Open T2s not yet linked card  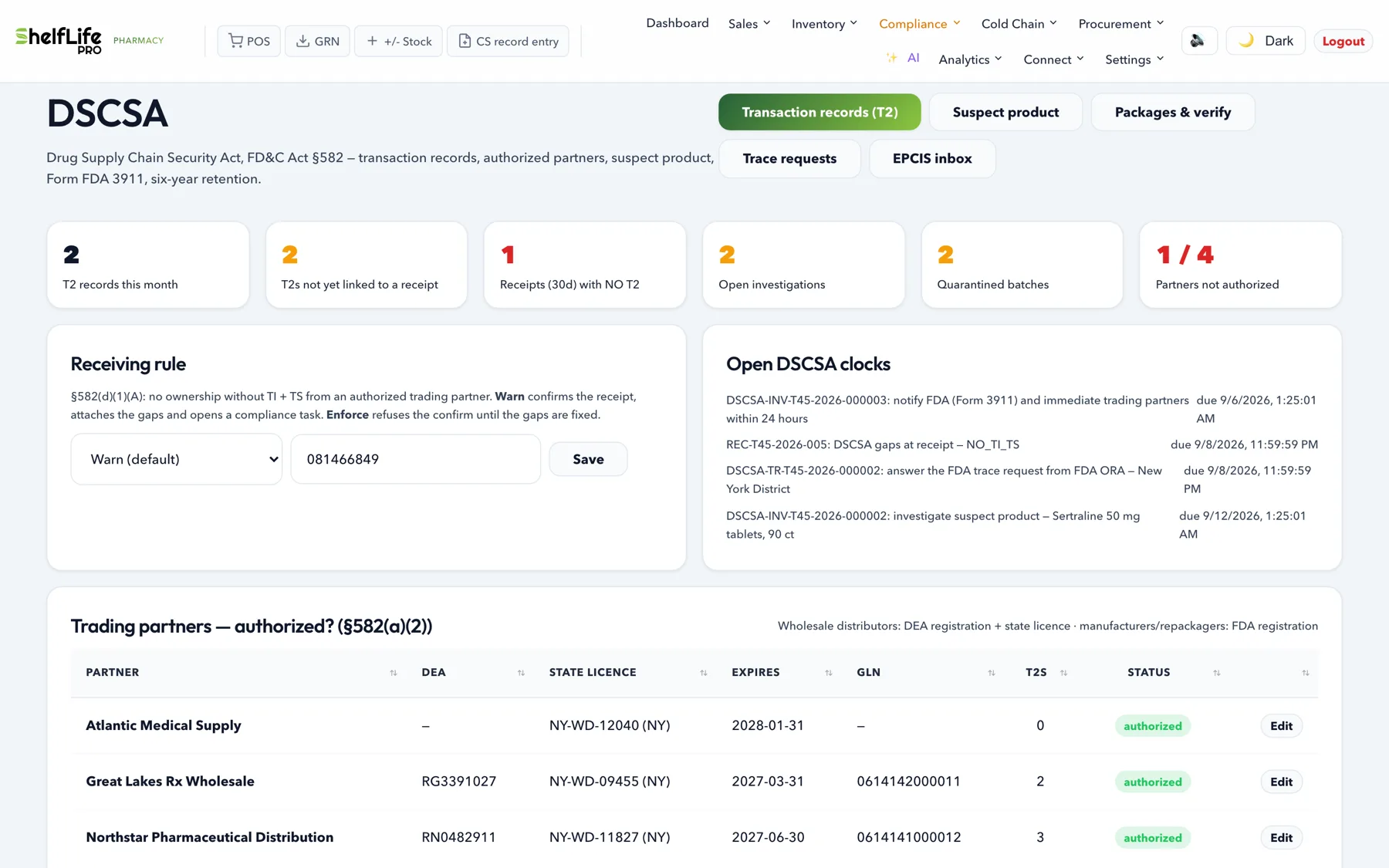tap(367, 265)
